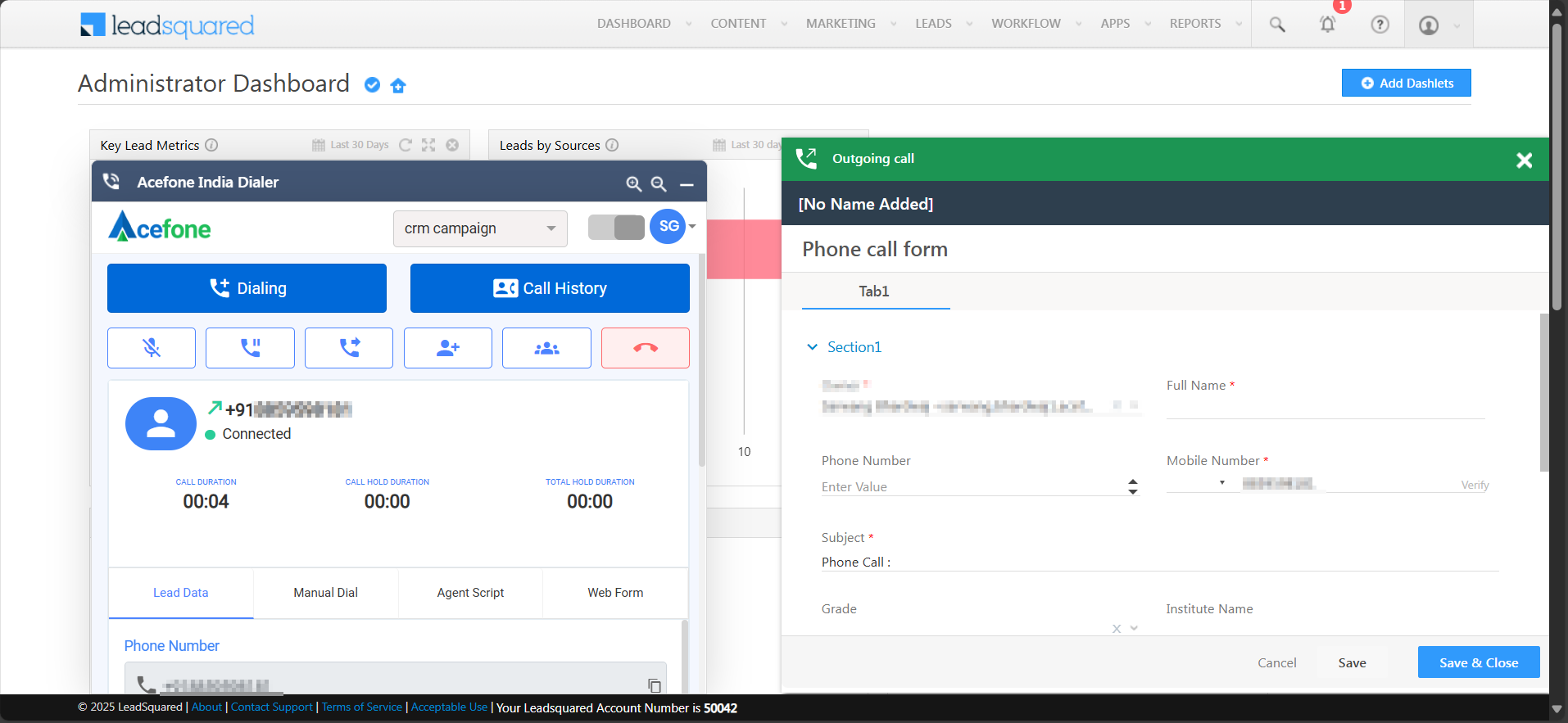Cancel the phone call form
This screenshot has width=1568, height=723.
[1277, 662]
